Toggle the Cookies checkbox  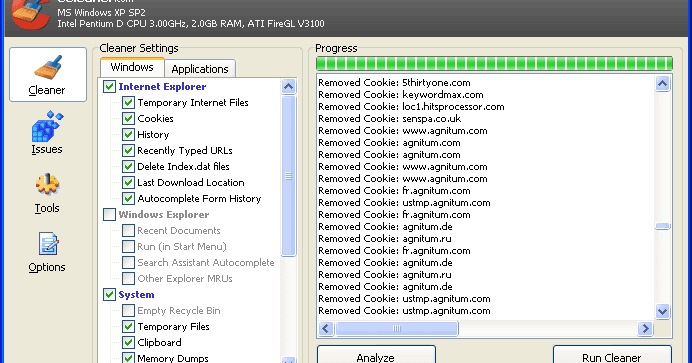[x=128, y=119]
